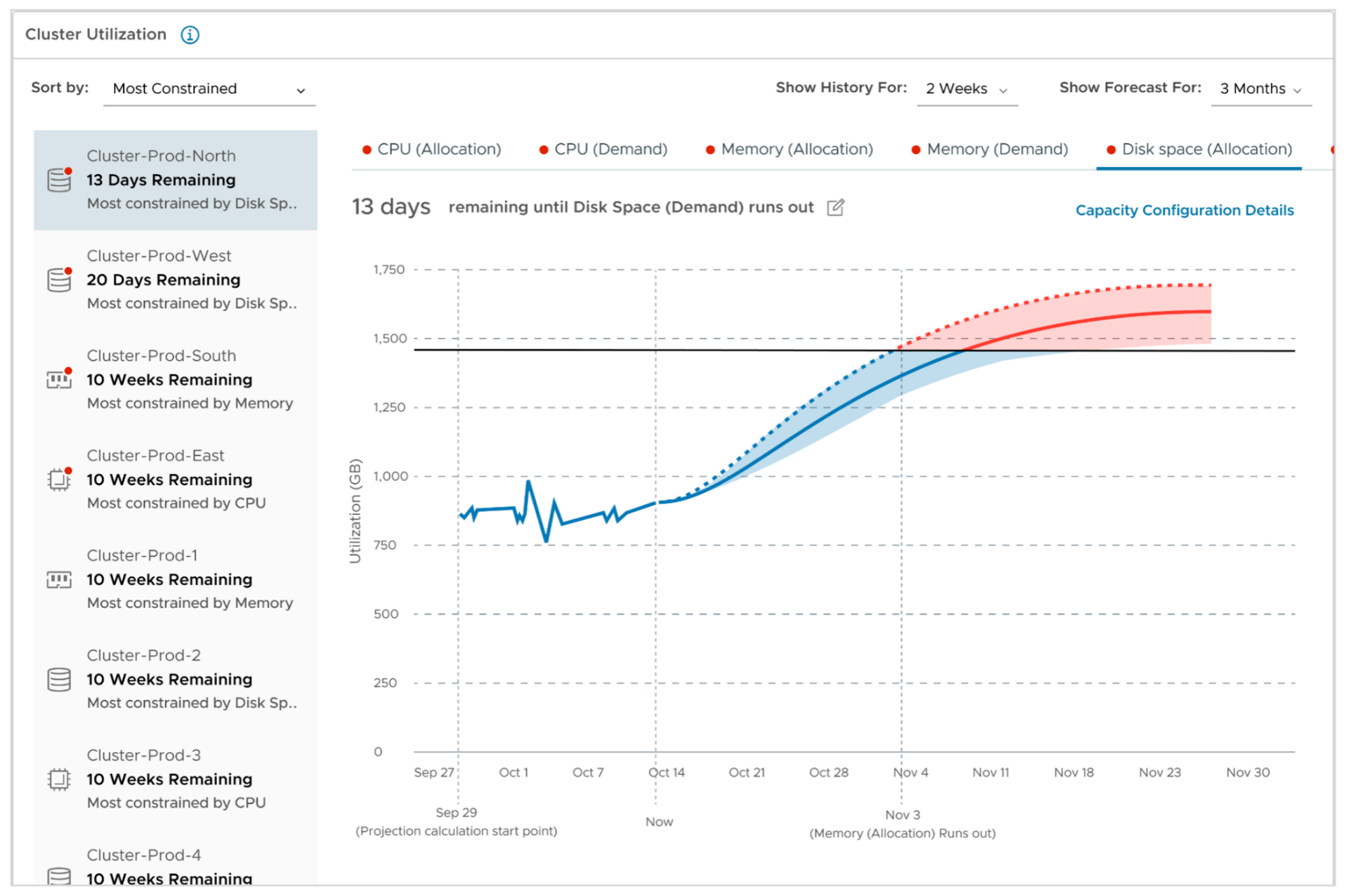Screen dimensions: 1351x896
Task: Expand the Show History For 2 Weeks dropdown
Action: [966, 88]
